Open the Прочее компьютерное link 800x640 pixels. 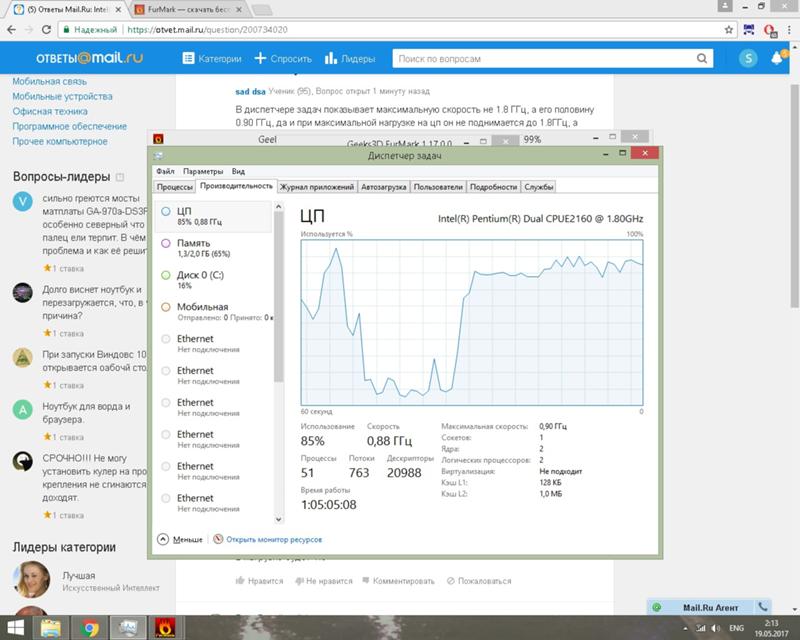60,141
